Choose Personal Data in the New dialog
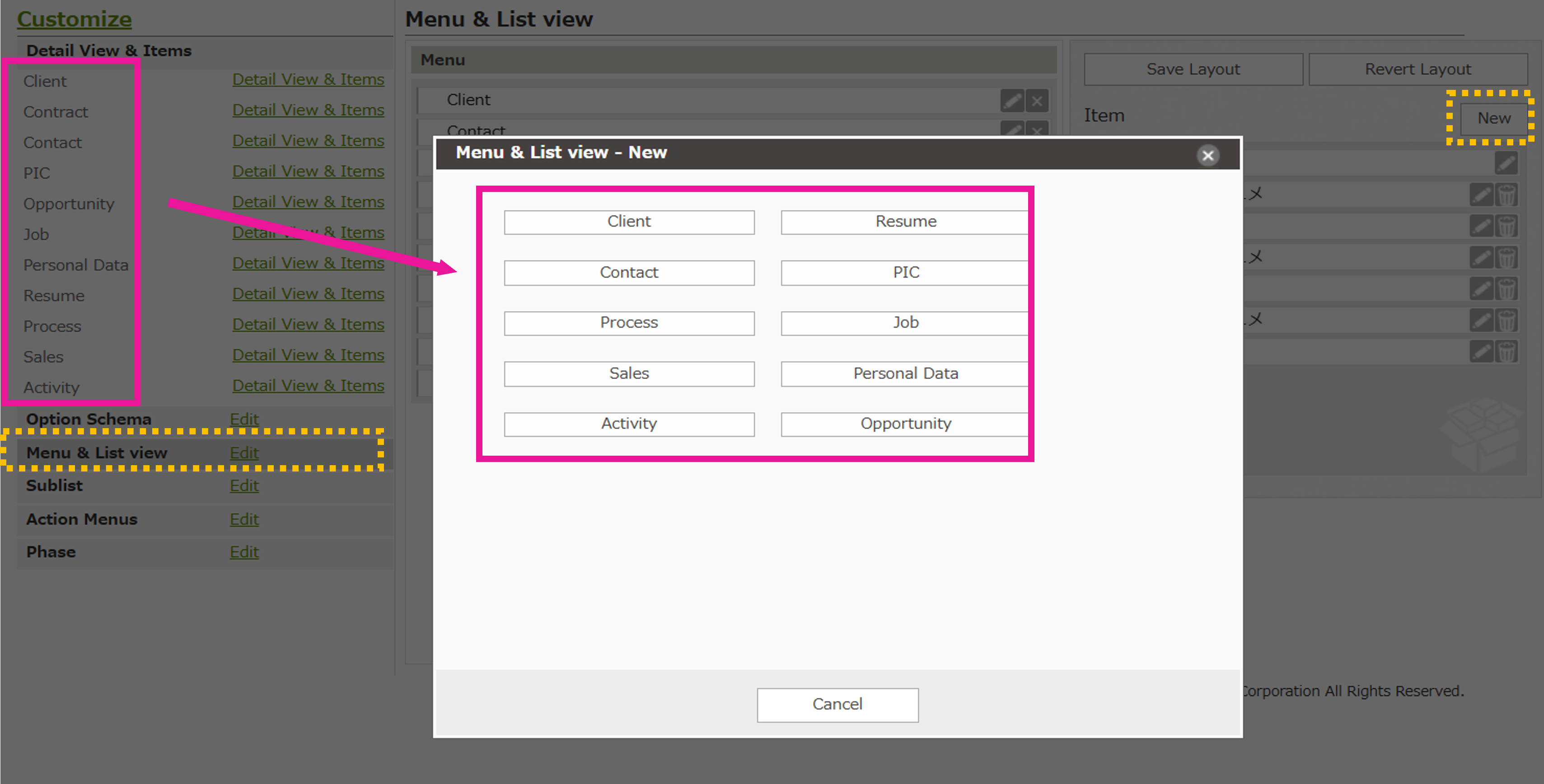 [905, 374]
